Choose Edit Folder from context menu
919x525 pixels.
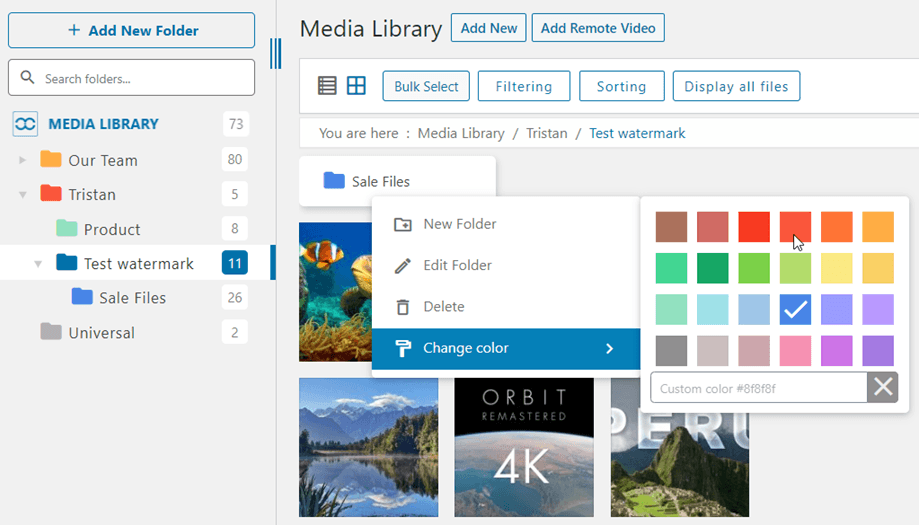tap(457, 266)
